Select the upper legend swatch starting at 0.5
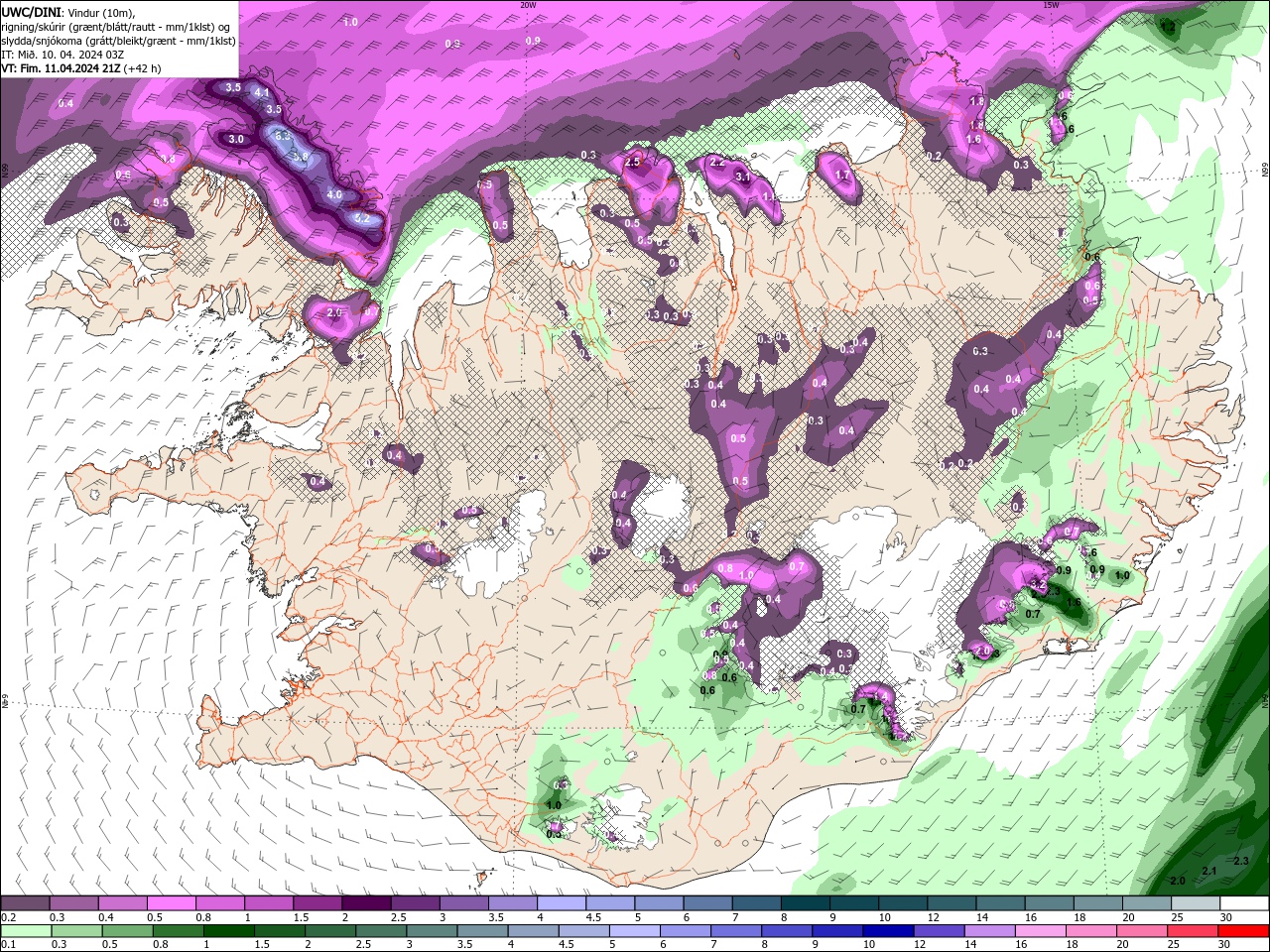The height and width of the screenshot is (952, 1270). 172,903
